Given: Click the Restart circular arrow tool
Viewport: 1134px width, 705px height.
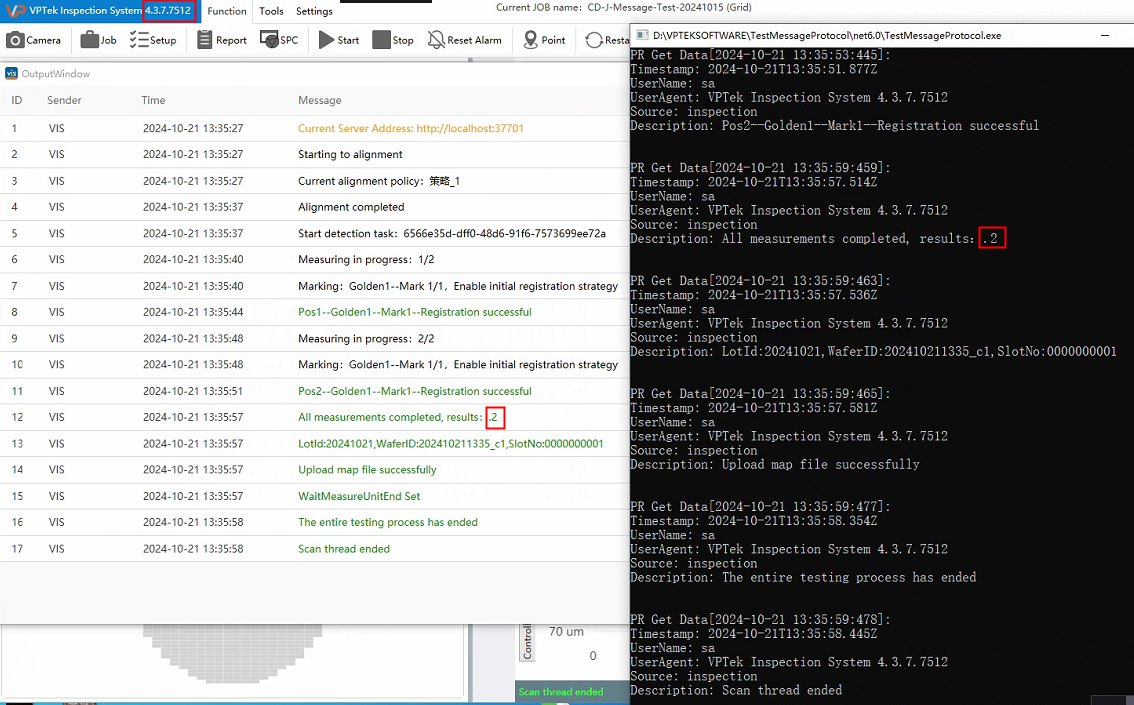Looking at the screenshot, I should pyautogui.click(x=607, y=40).
